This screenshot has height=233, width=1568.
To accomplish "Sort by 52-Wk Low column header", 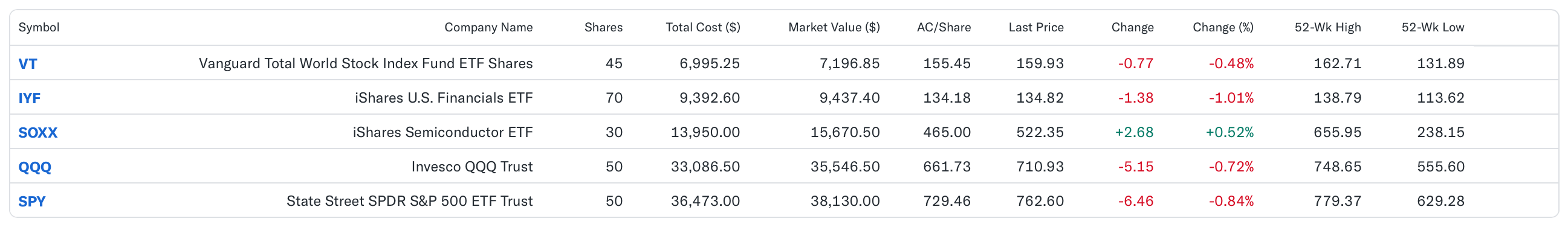I will [1432, 27].
